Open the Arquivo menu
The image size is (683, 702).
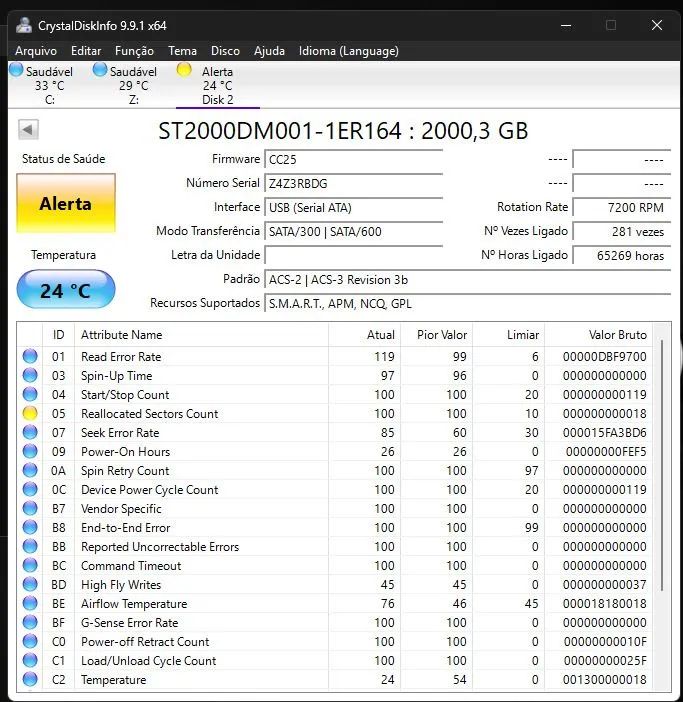[x=36, y=51]
